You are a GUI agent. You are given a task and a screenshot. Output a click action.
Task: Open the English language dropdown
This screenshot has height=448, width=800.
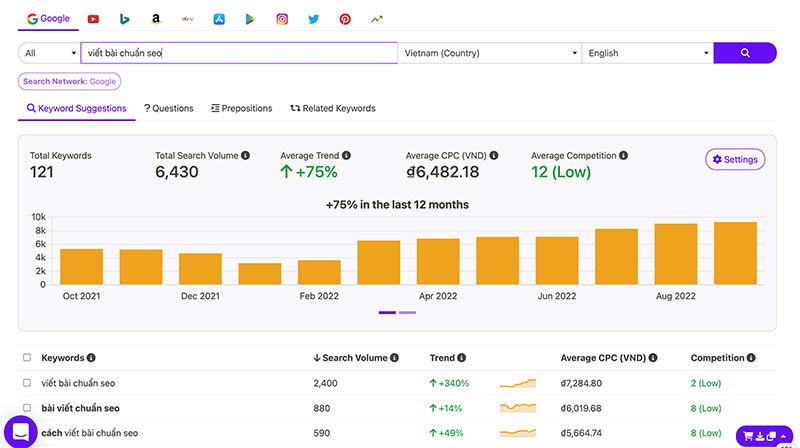648,53
